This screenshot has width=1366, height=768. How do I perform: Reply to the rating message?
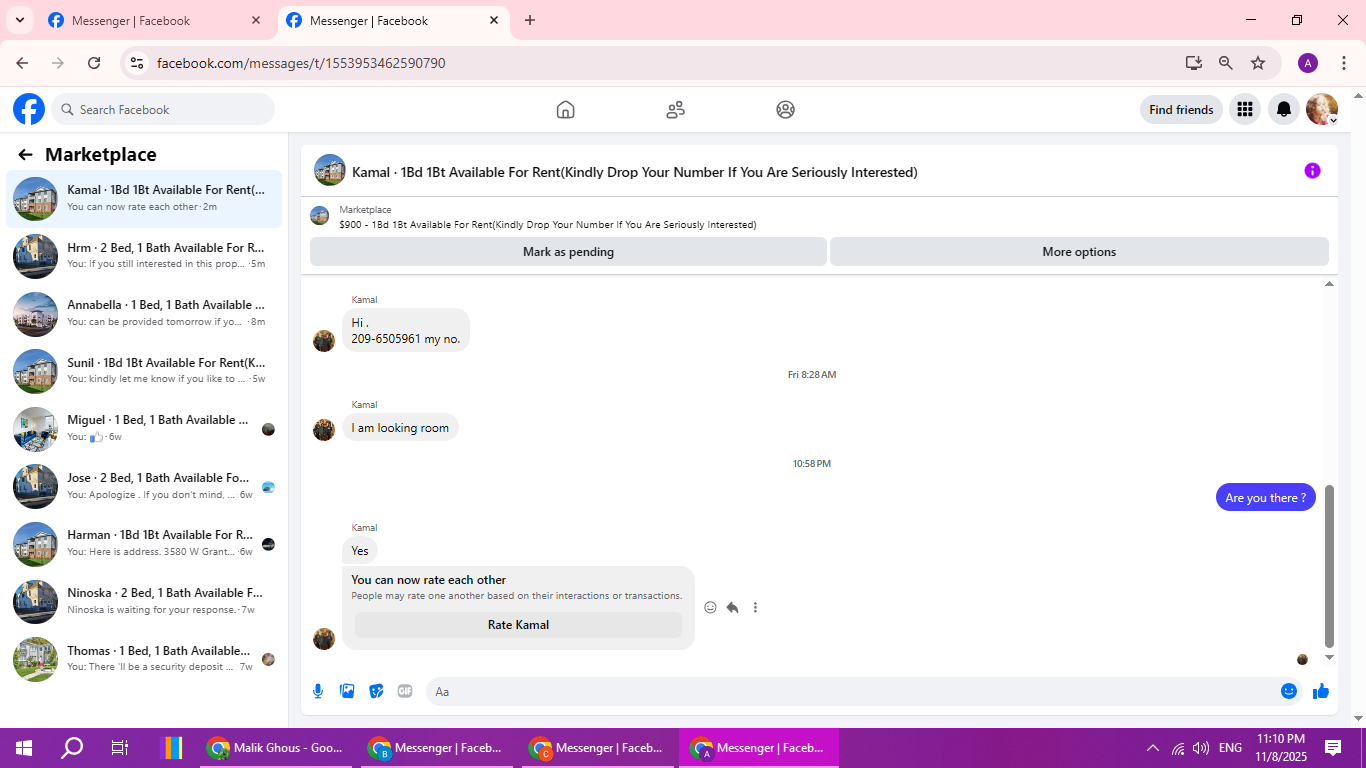point(732,607)
